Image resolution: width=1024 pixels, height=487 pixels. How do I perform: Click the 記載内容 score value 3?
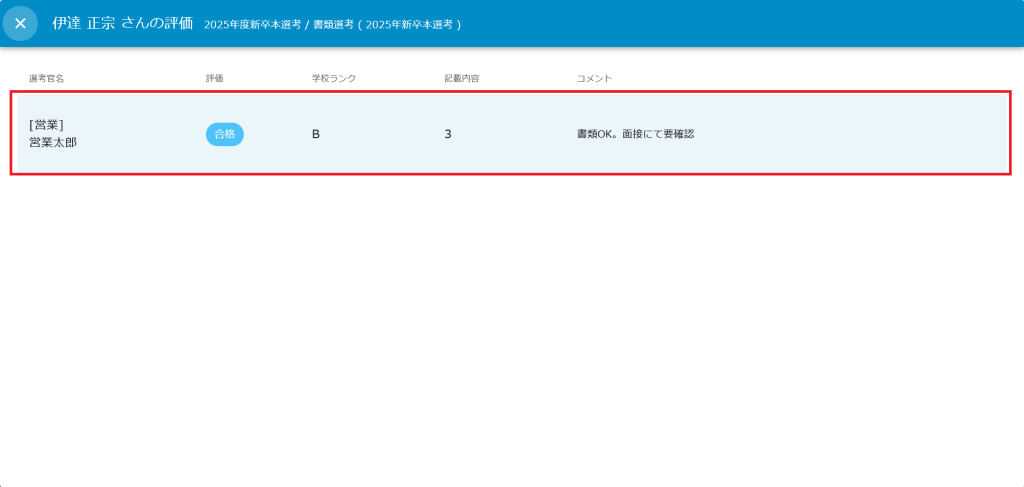point(448,134)
